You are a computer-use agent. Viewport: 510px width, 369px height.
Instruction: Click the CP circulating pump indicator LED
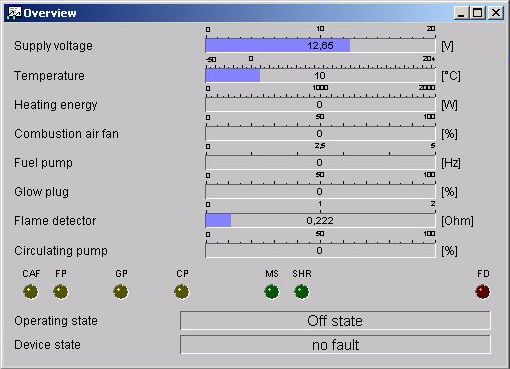(182, 292)
